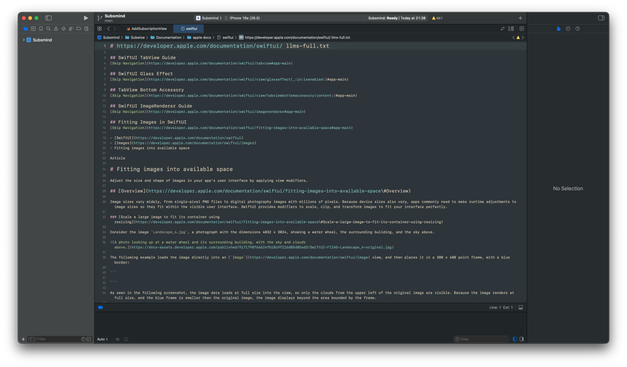Viewport: 627px width, 367px height.
Task: Click the Fitting images into available space title
Action: click(171, 169)
